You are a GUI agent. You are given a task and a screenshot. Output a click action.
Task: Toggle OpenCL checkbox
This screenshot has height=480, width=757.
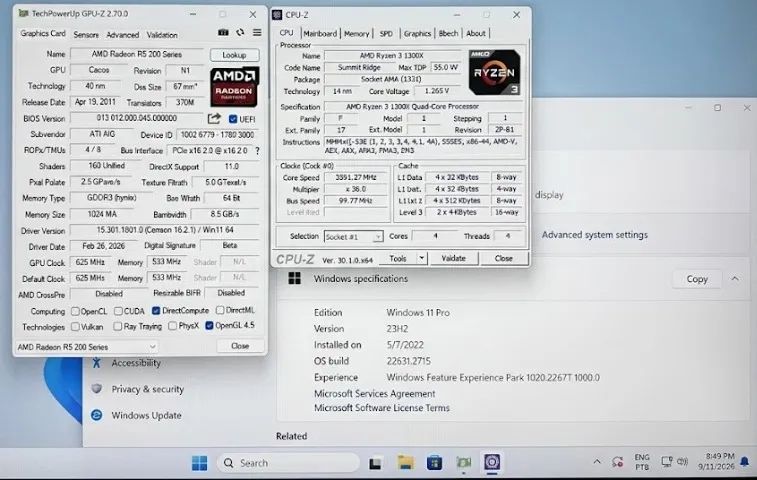coord(75,311)
